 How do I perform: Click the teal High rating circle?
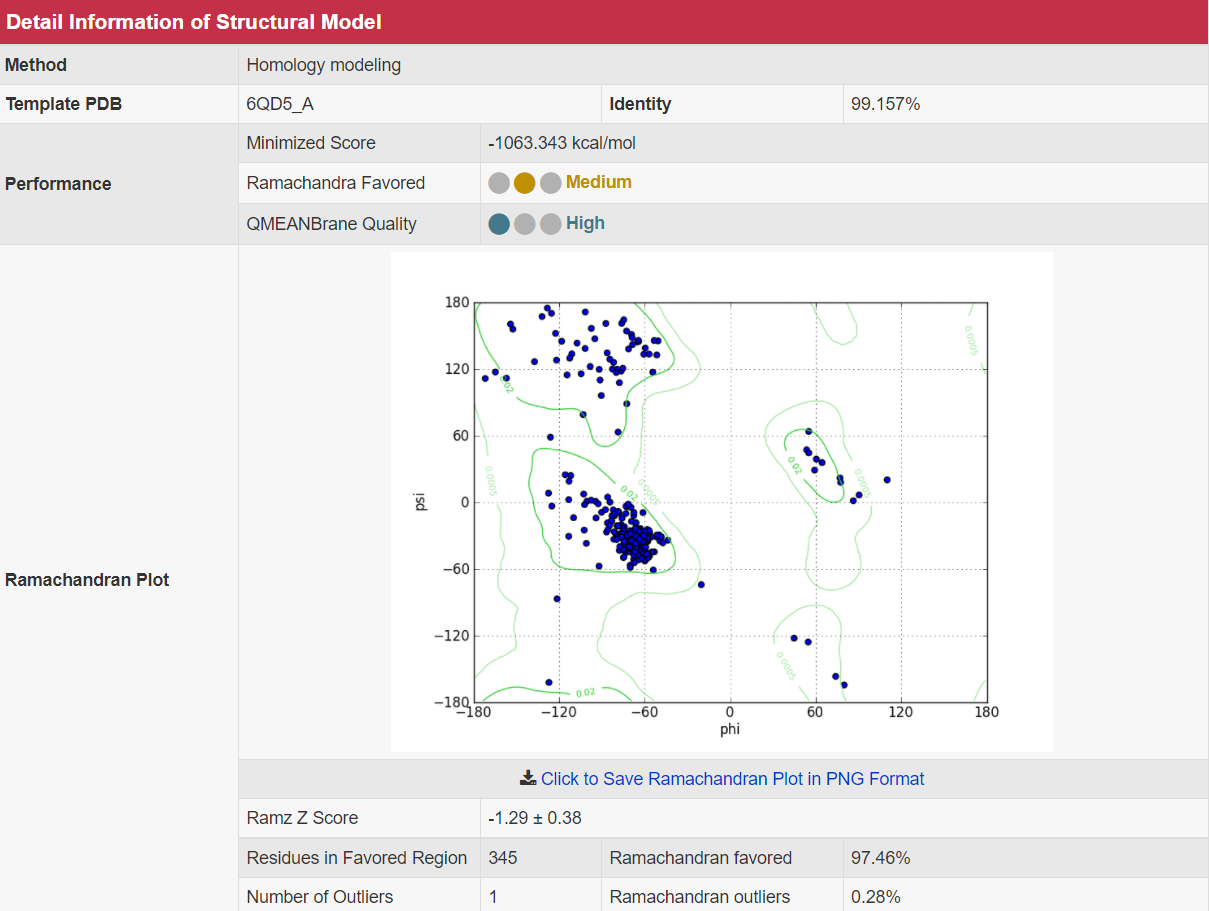[x=499, y=224]
